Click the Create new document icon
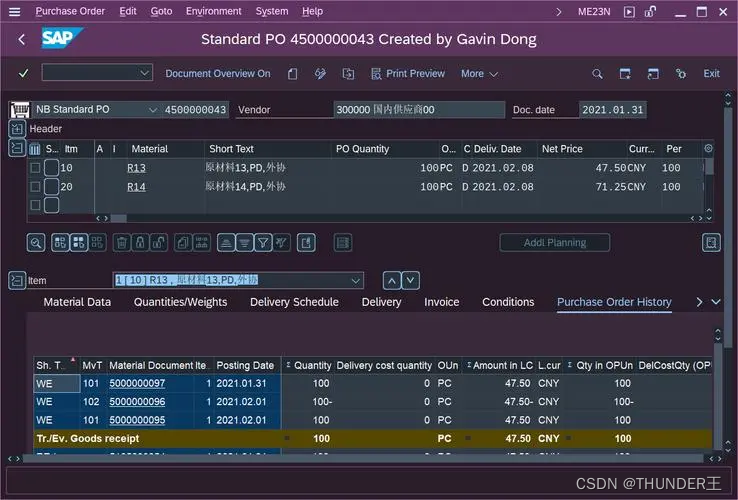The height and width of the screenshot is (500, 738). pyautogui.click(x=292, y=74)
